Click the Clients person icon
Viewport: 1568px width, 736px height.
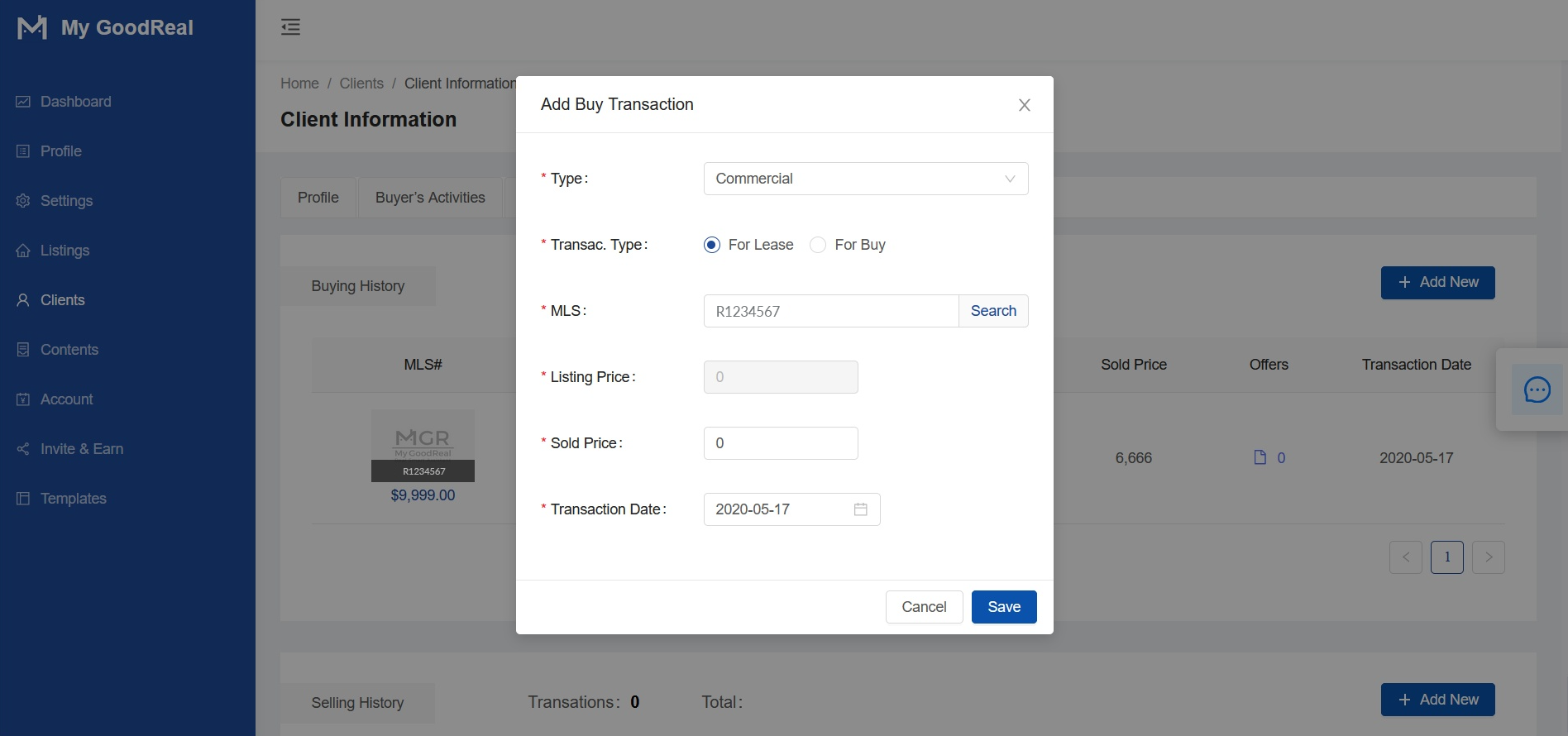pos(23,300)
